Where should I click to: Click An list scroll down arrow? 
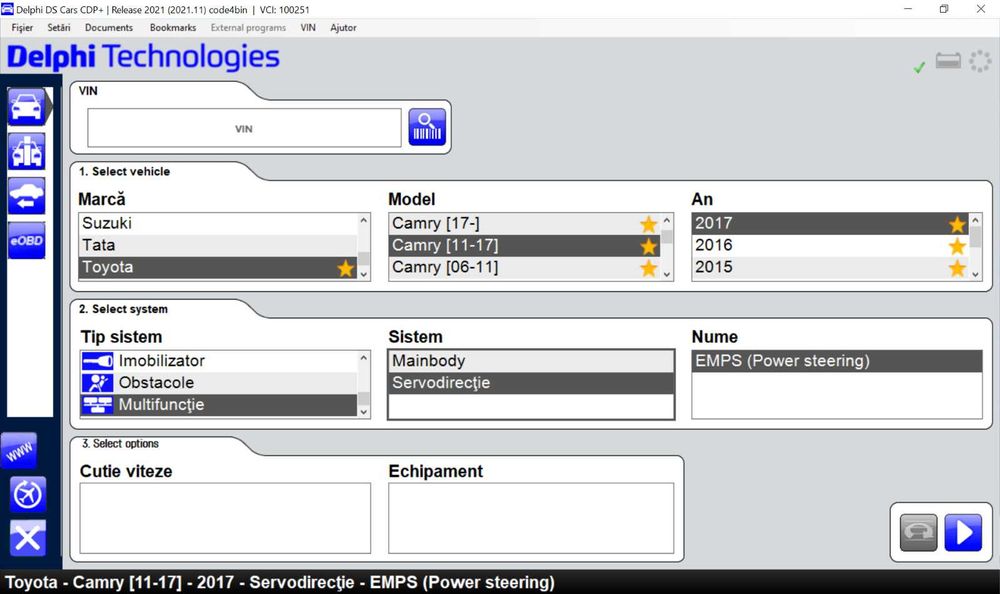tap(975, 274)
